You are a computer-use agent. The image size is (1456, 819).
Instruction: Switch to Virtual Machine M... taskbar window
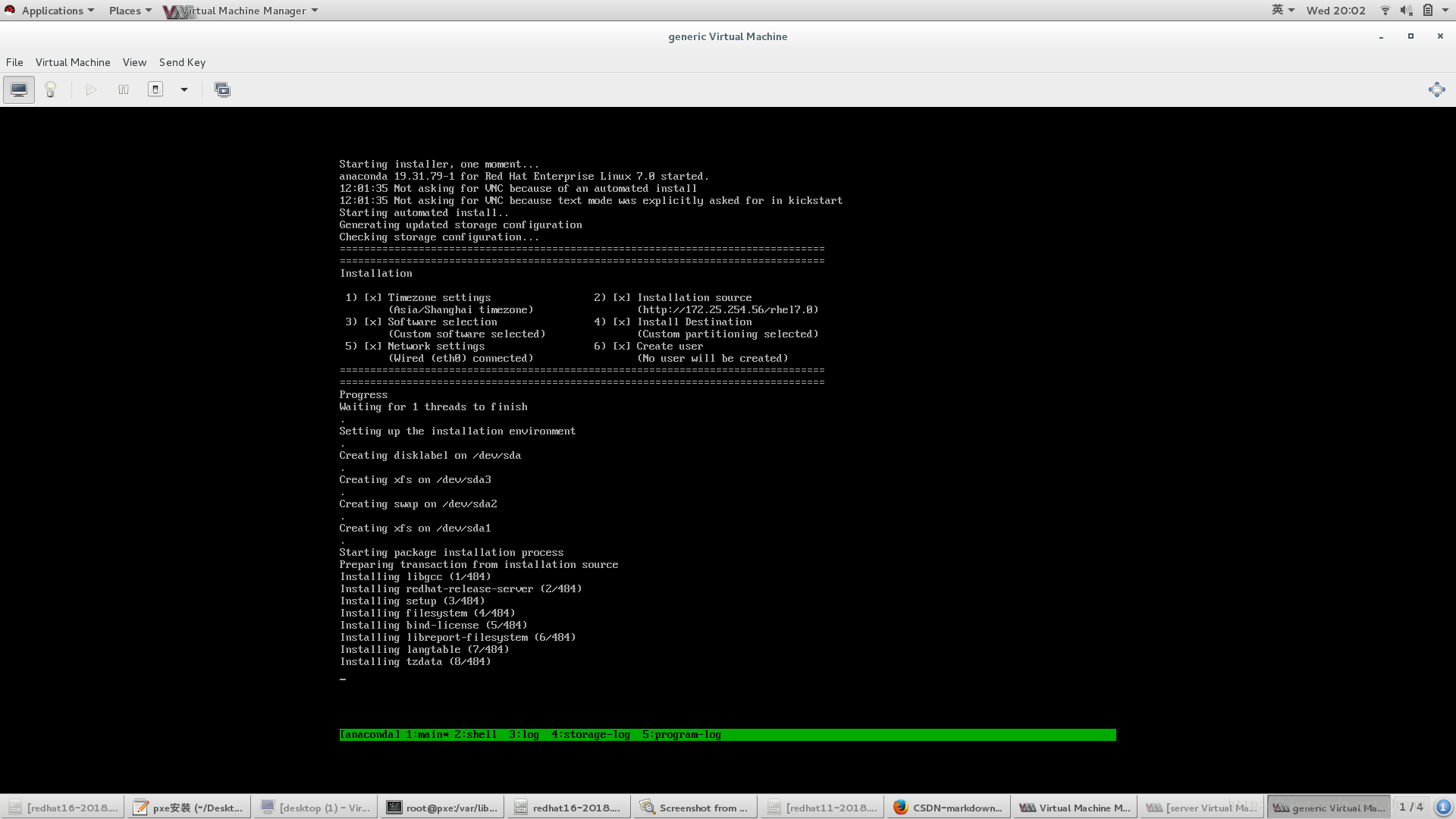(1075, 808)
